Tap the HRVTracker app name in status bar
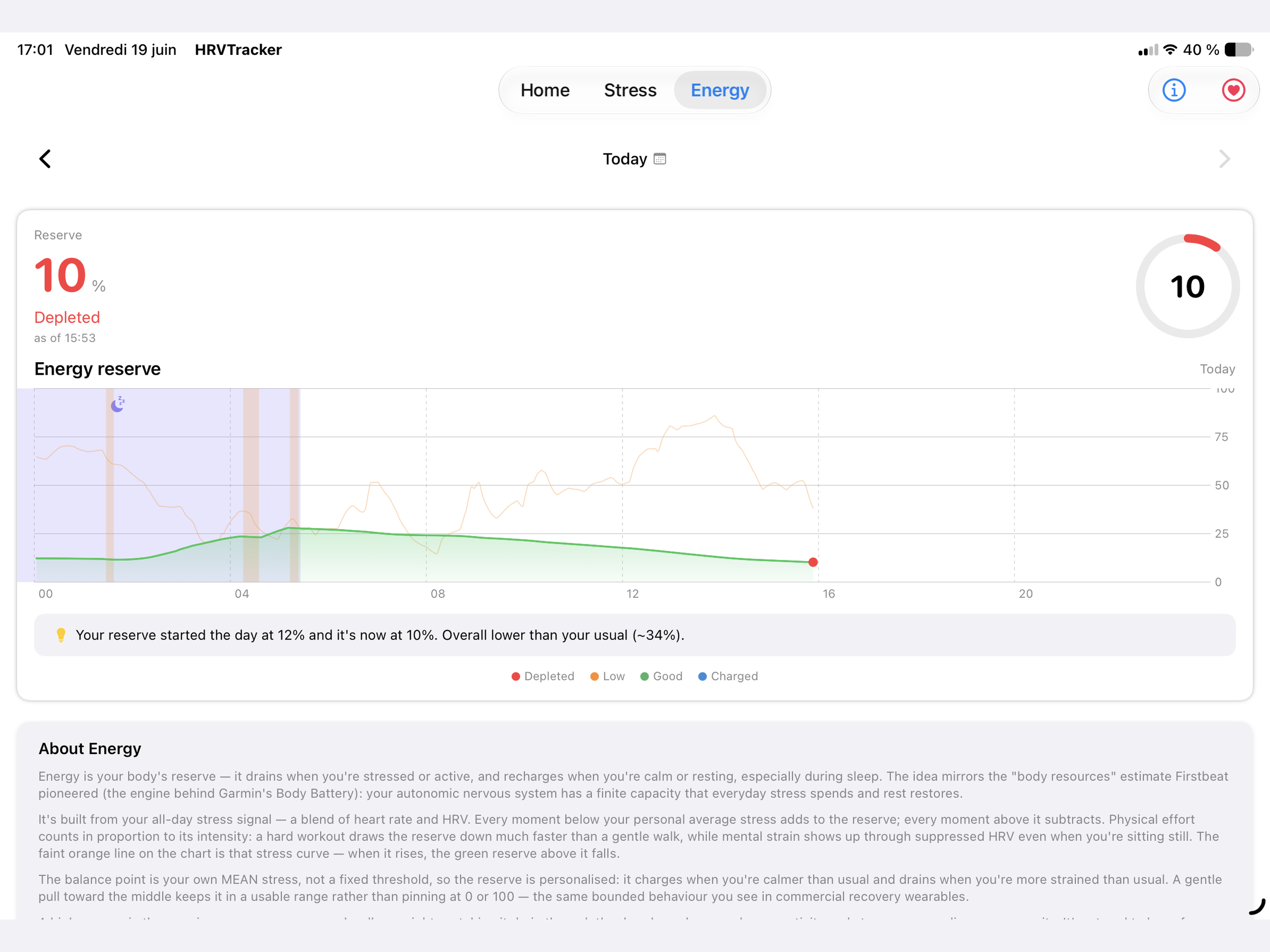 tap(238, 50)
